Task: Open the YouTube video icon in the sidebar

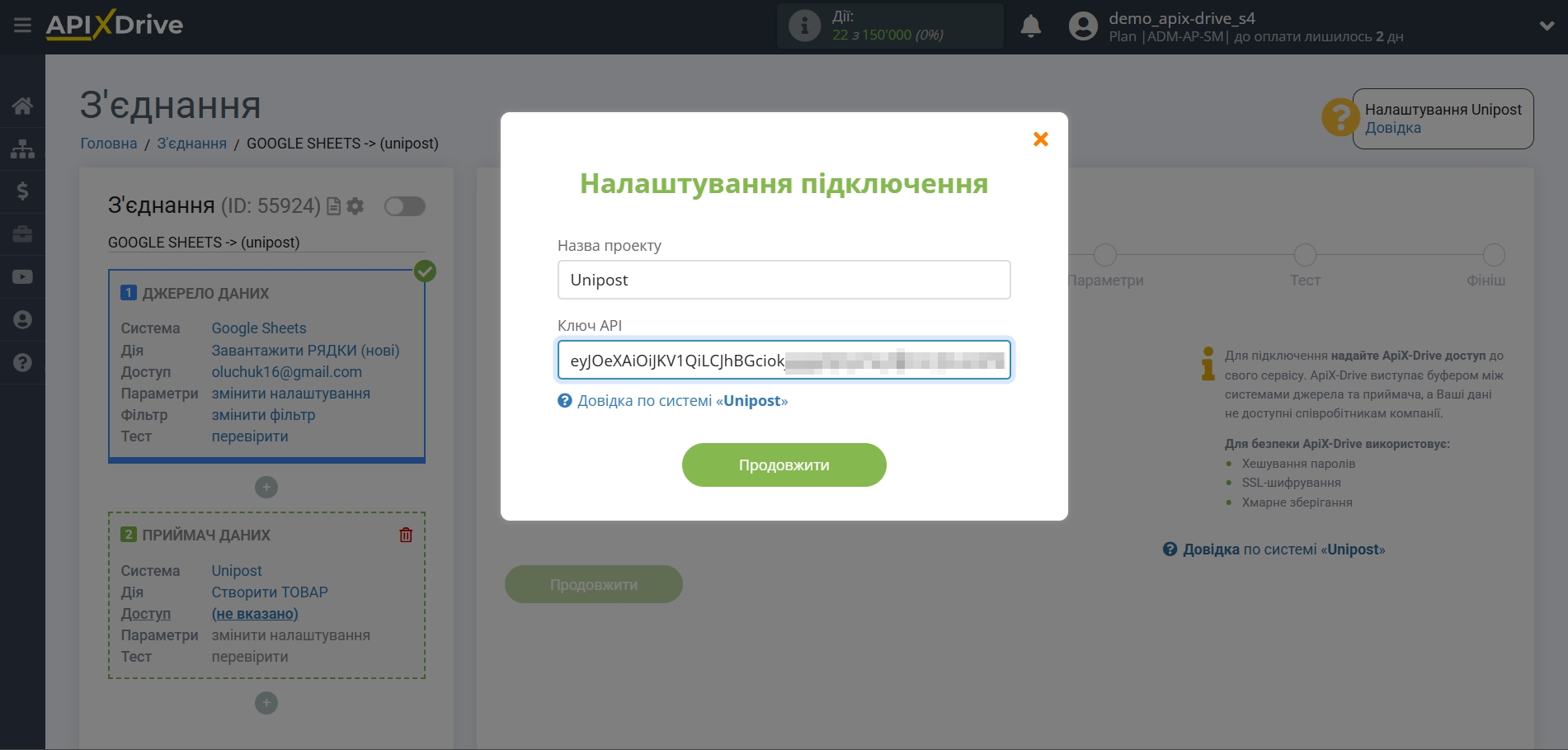Action: click(x=22, y=277)
